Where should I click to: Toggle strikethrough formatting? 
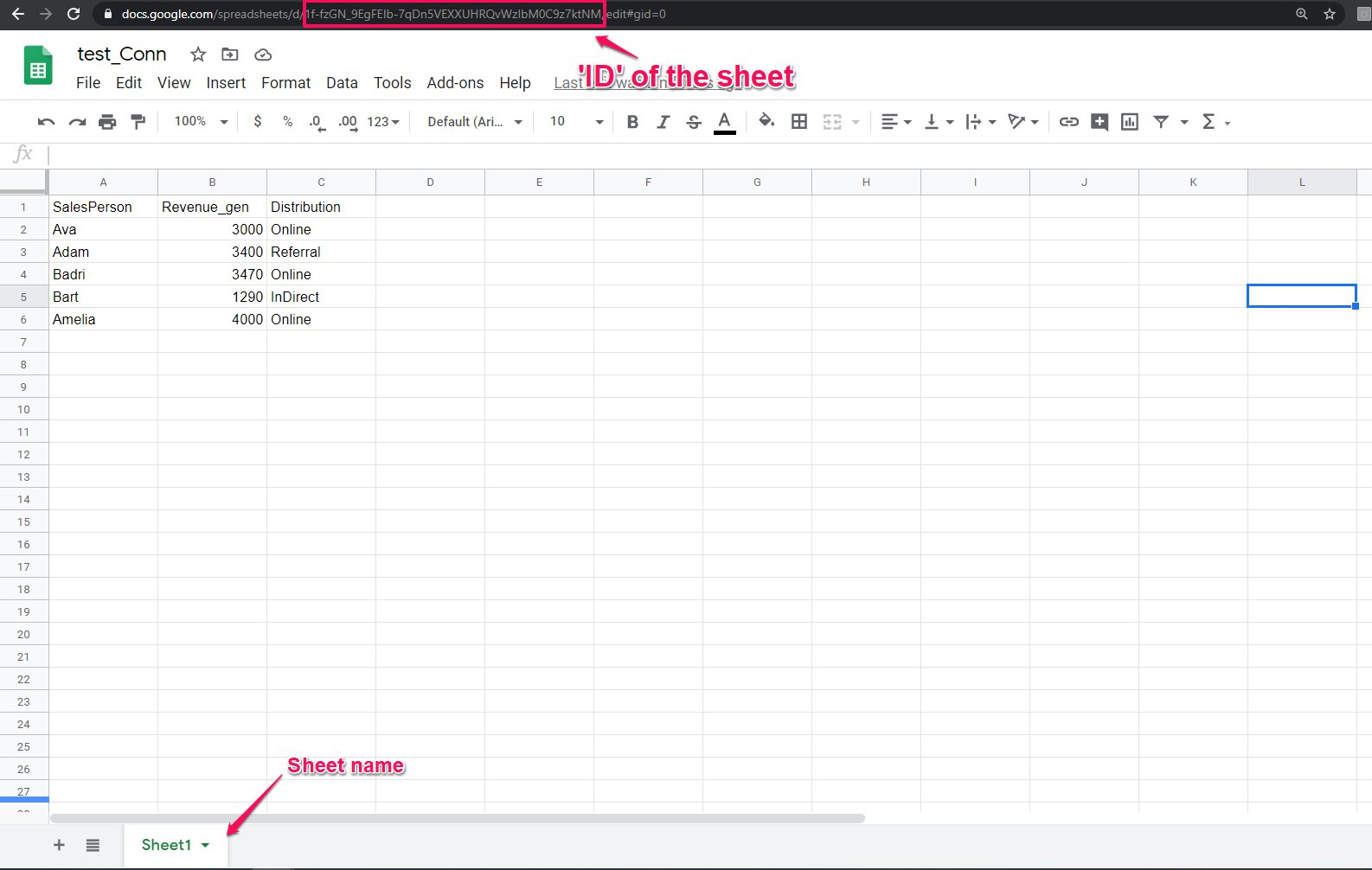pos(694,122)
